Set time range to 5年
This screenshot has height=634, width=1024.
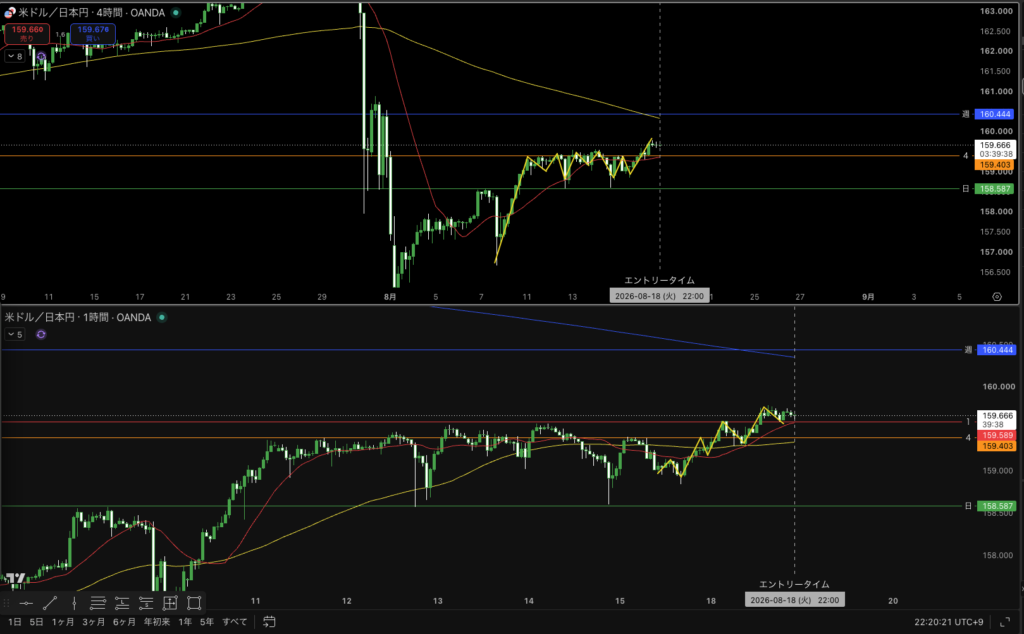pos(206,622)
